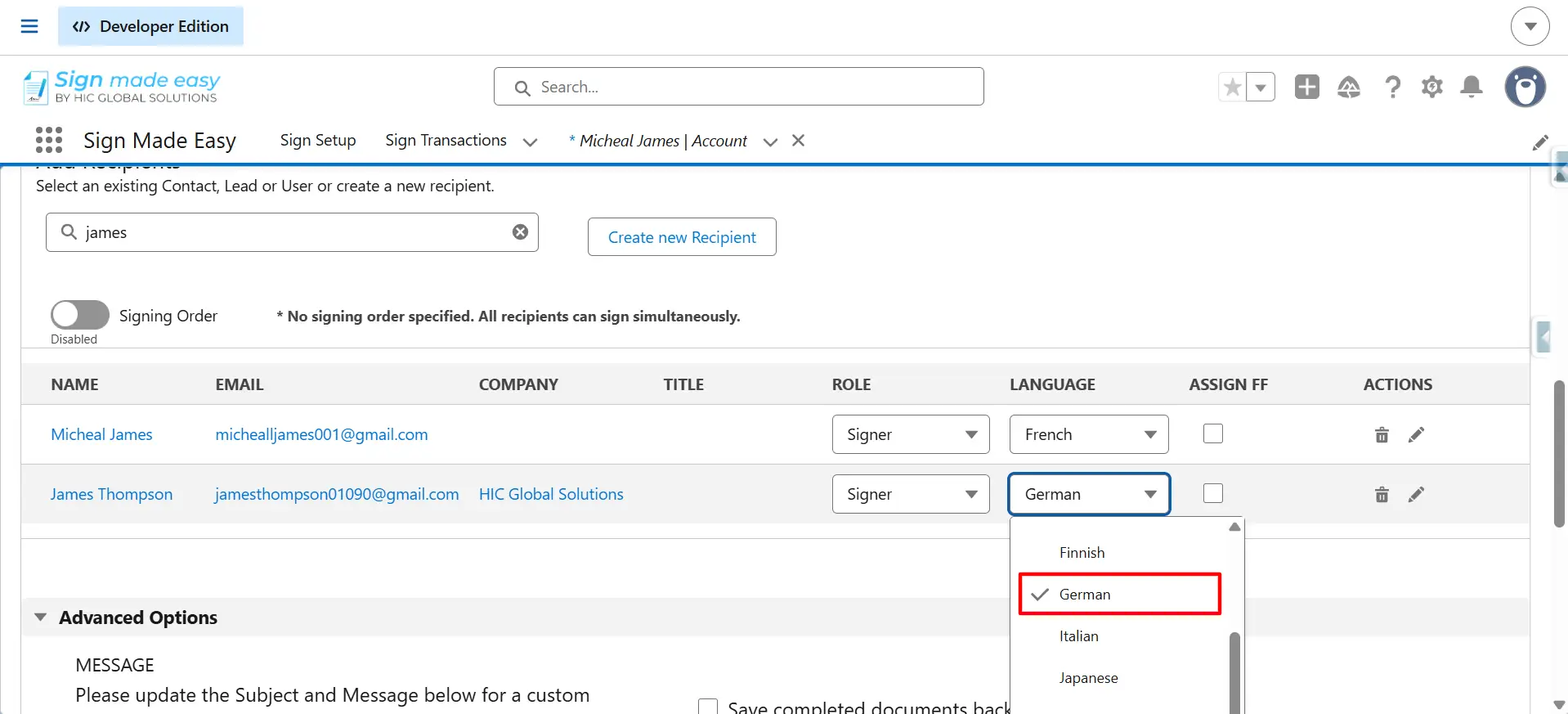Choose Japanese in the language list

(x=1119, y=678)
